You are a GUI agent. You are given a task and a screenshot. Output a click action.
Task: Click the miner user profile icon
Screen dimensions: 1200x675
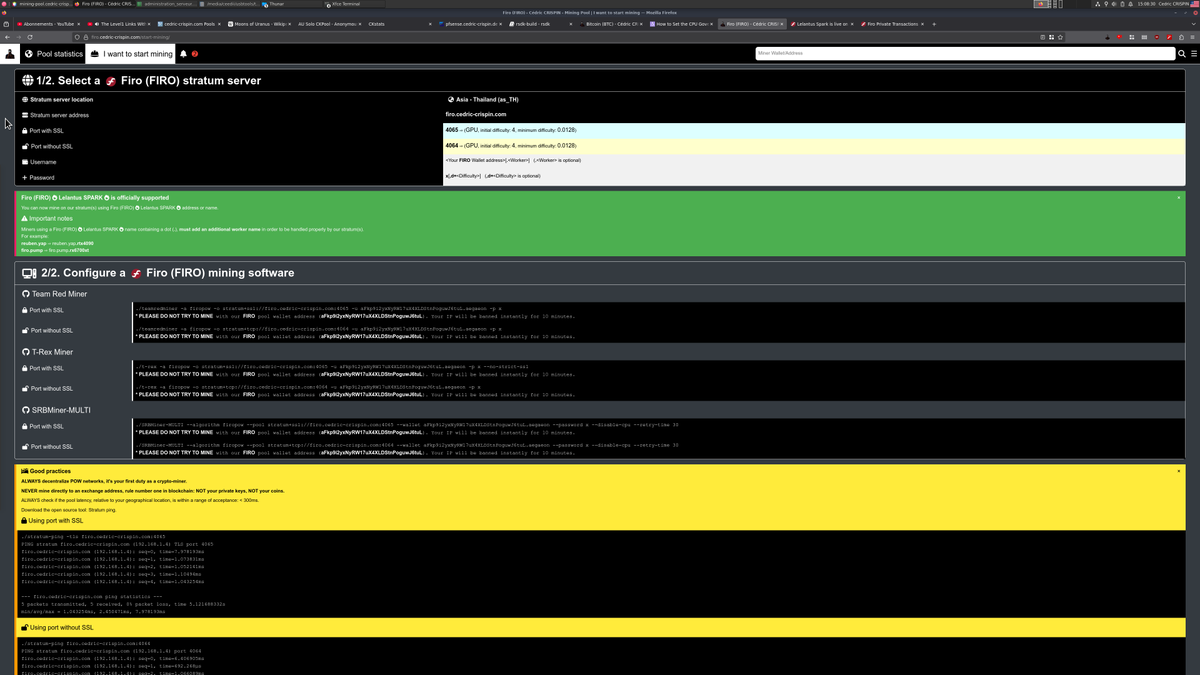tap(10, 54)
